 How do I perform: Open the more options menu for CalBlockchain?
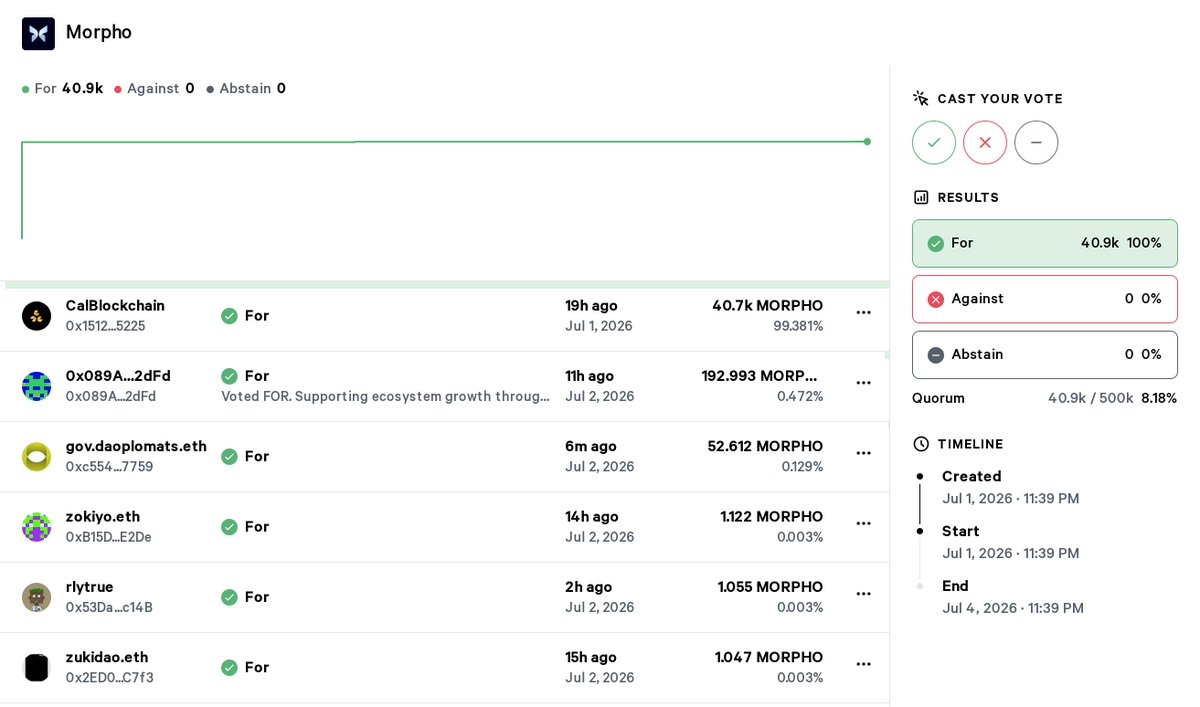(864, 313)
